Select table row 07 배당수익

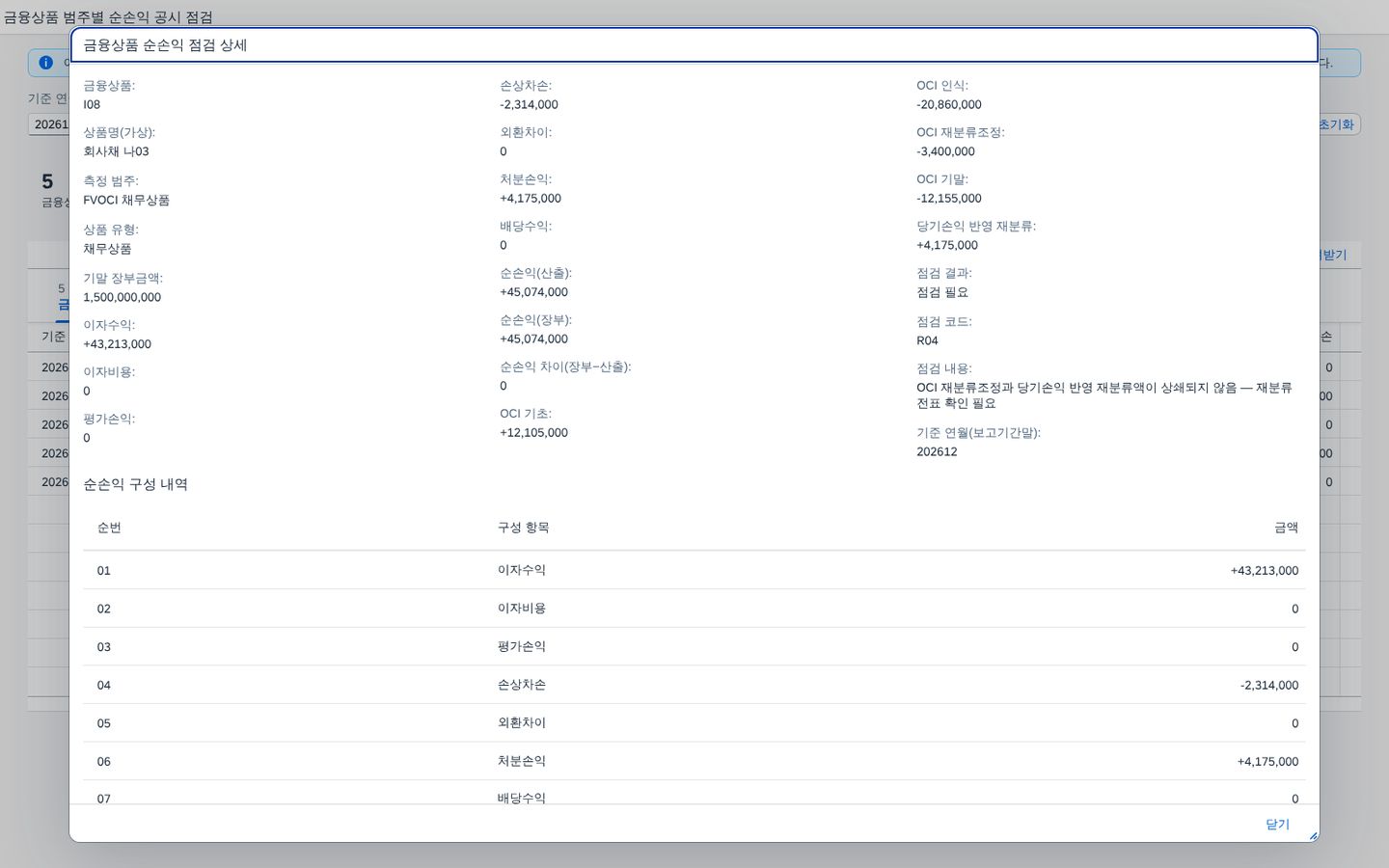click(x=694, y=793)
